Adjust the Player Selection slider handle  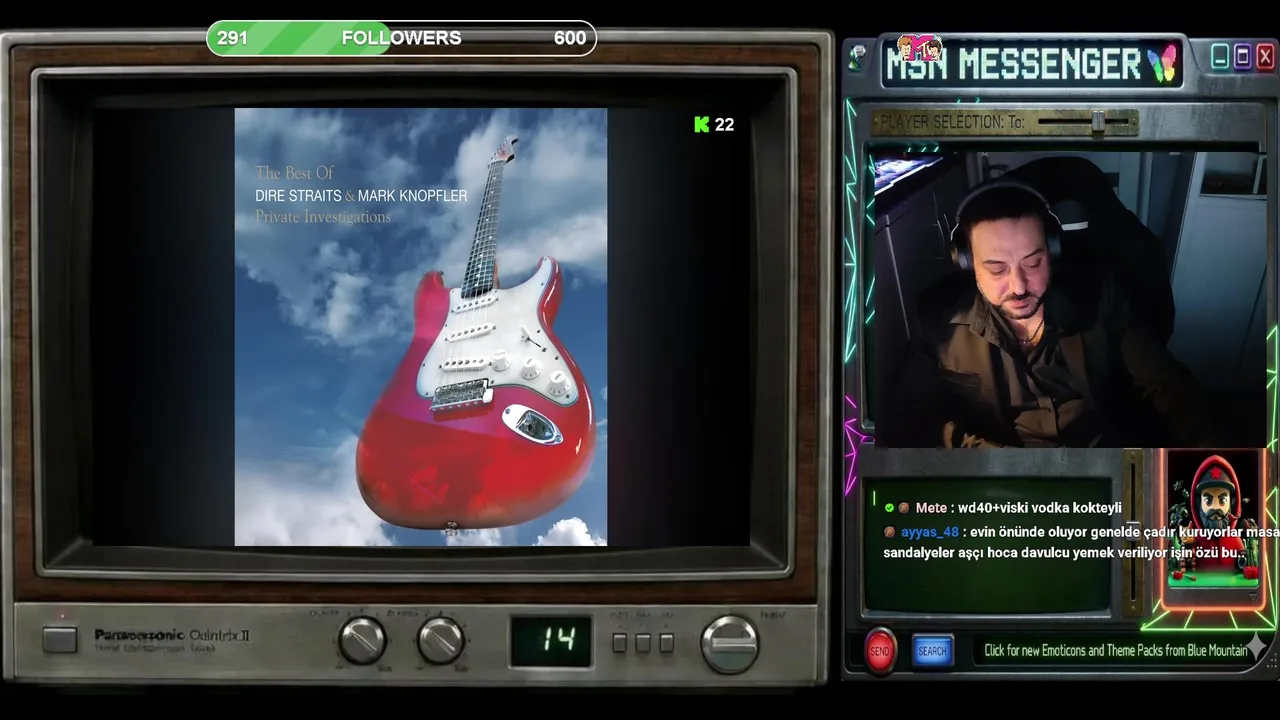(1098, 122)
